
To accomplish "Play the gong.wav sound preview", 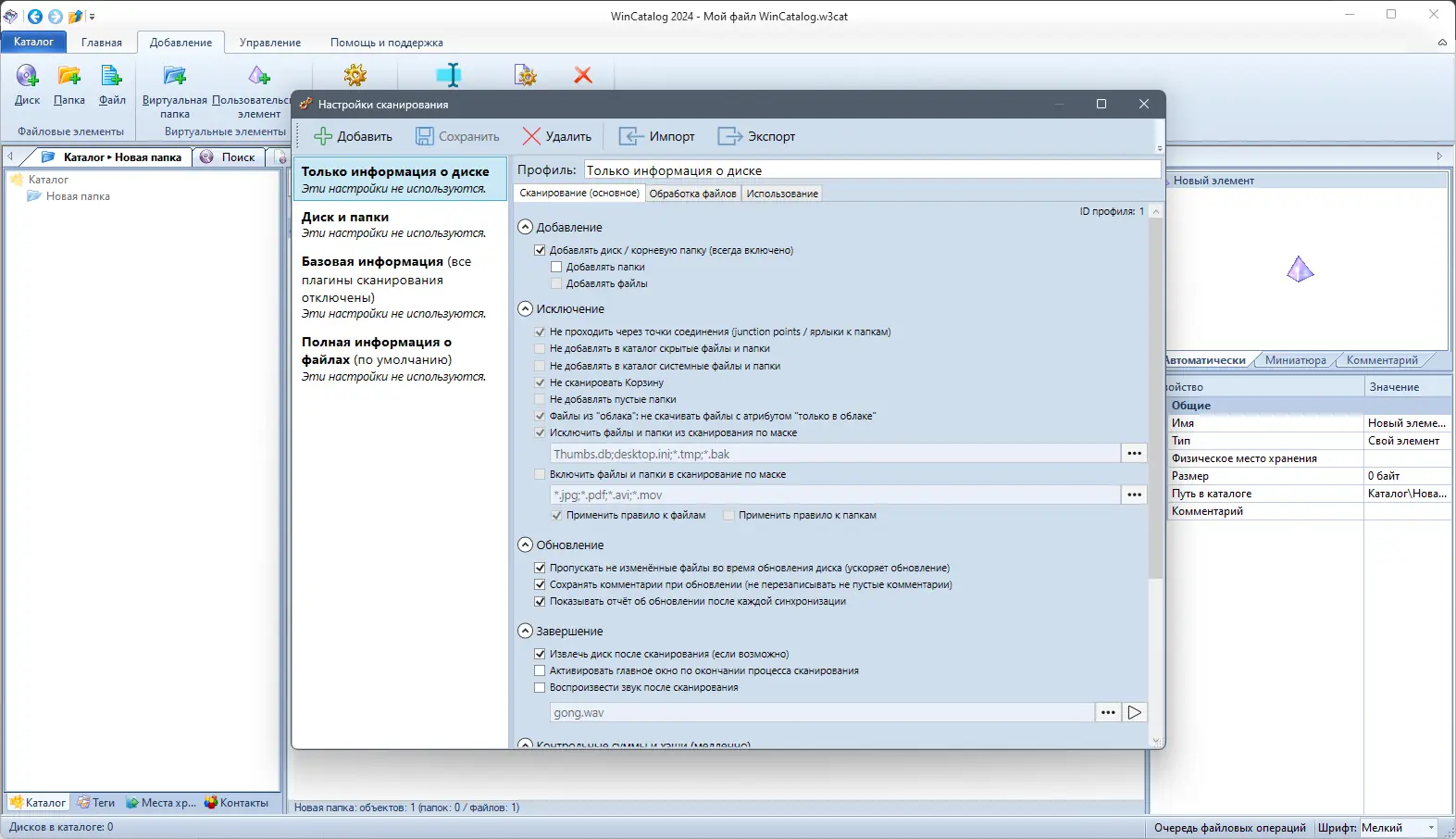I will [x=1135, y=712].
